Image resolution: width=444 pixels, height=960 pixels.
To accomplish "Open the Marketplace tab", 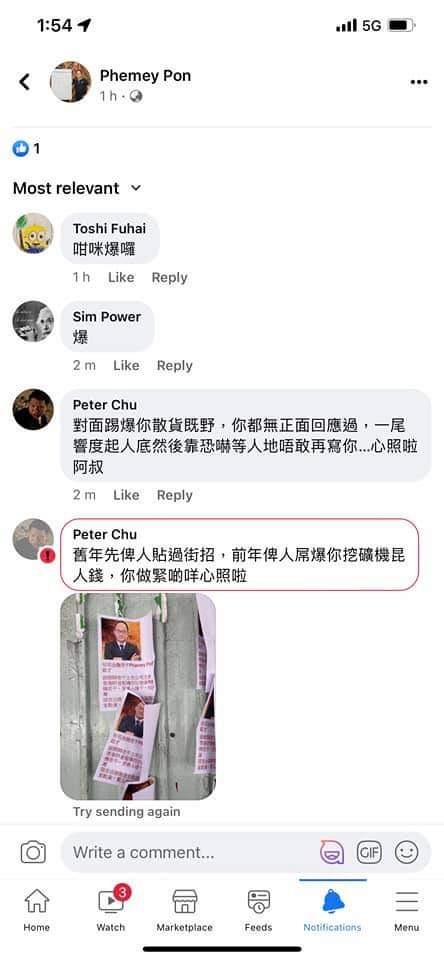I will (x=184, y=910).
